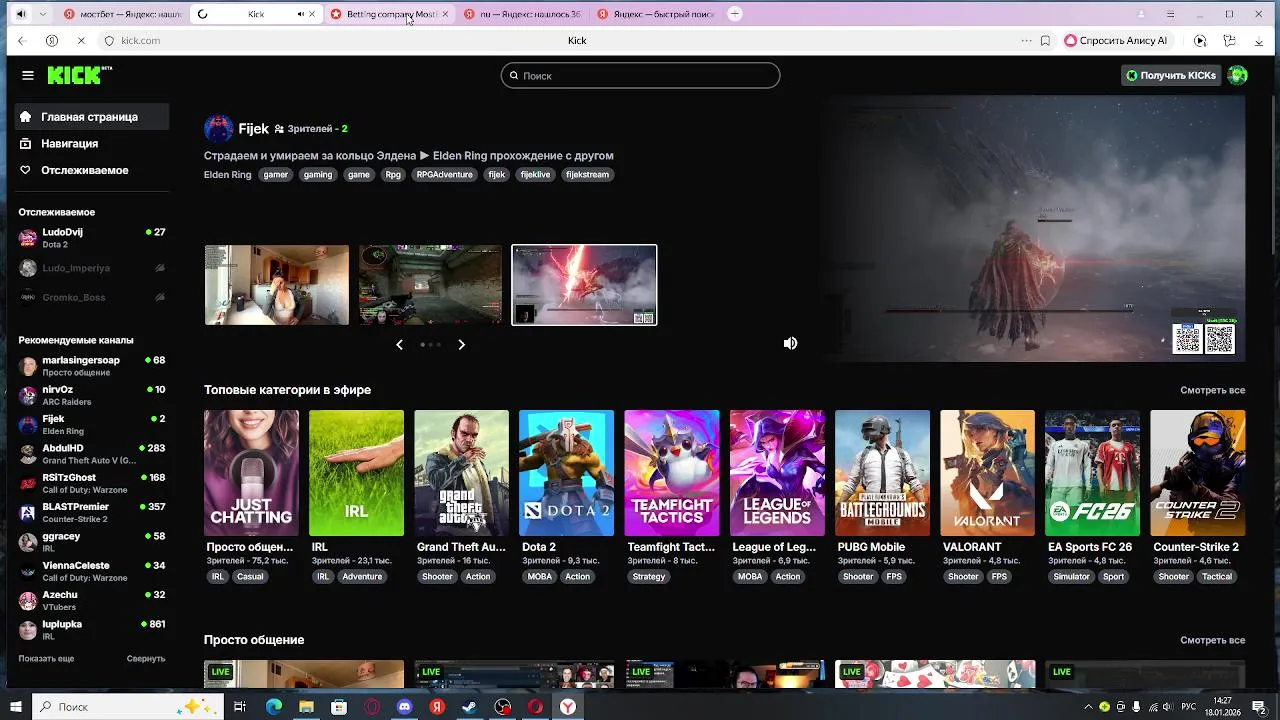Click the Fijek streamer name
This screenshot has width=1280, height=720.
click(254, 129)
